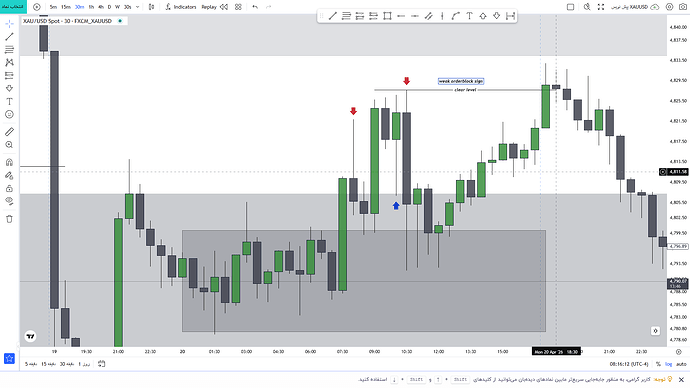Close the notification bar at bottom
690x388 pixels.
(x=681, y=379)
